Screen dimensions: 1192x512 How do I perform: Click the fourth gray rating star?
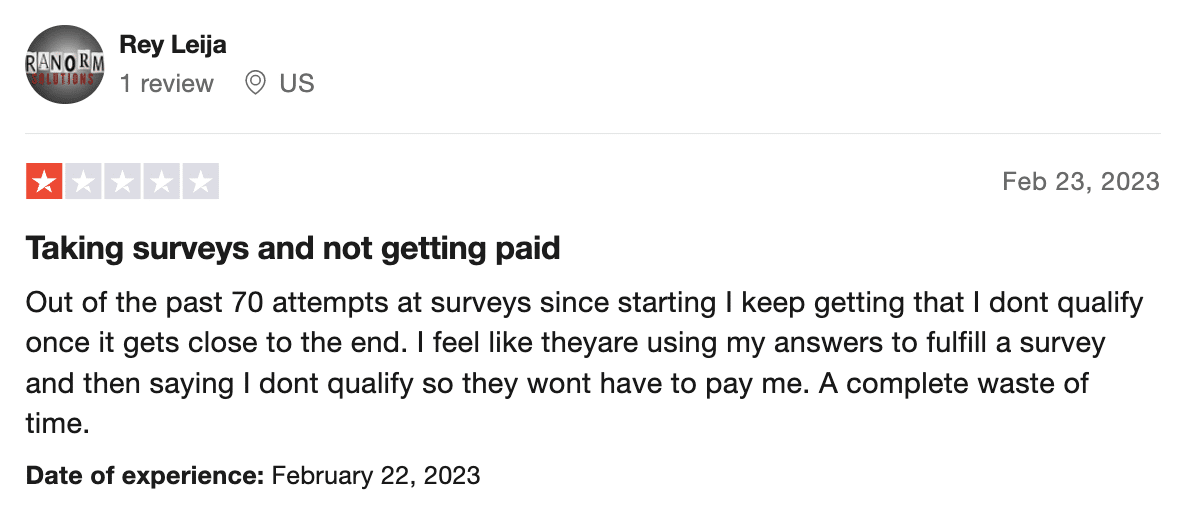click(161, 182)
